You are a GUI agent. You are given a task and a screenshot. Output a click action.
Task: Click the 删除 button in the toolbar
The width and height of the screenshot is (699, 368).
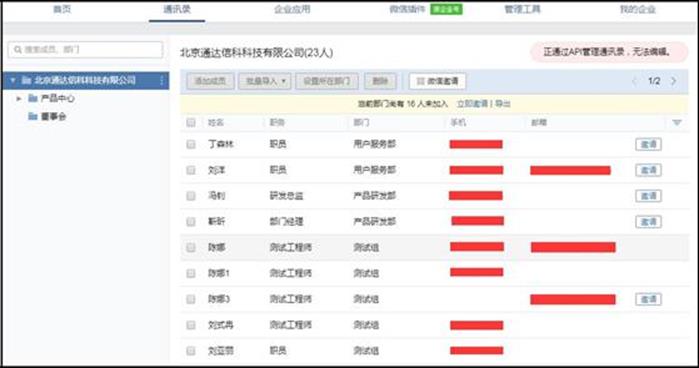click(x=380, y=81)
